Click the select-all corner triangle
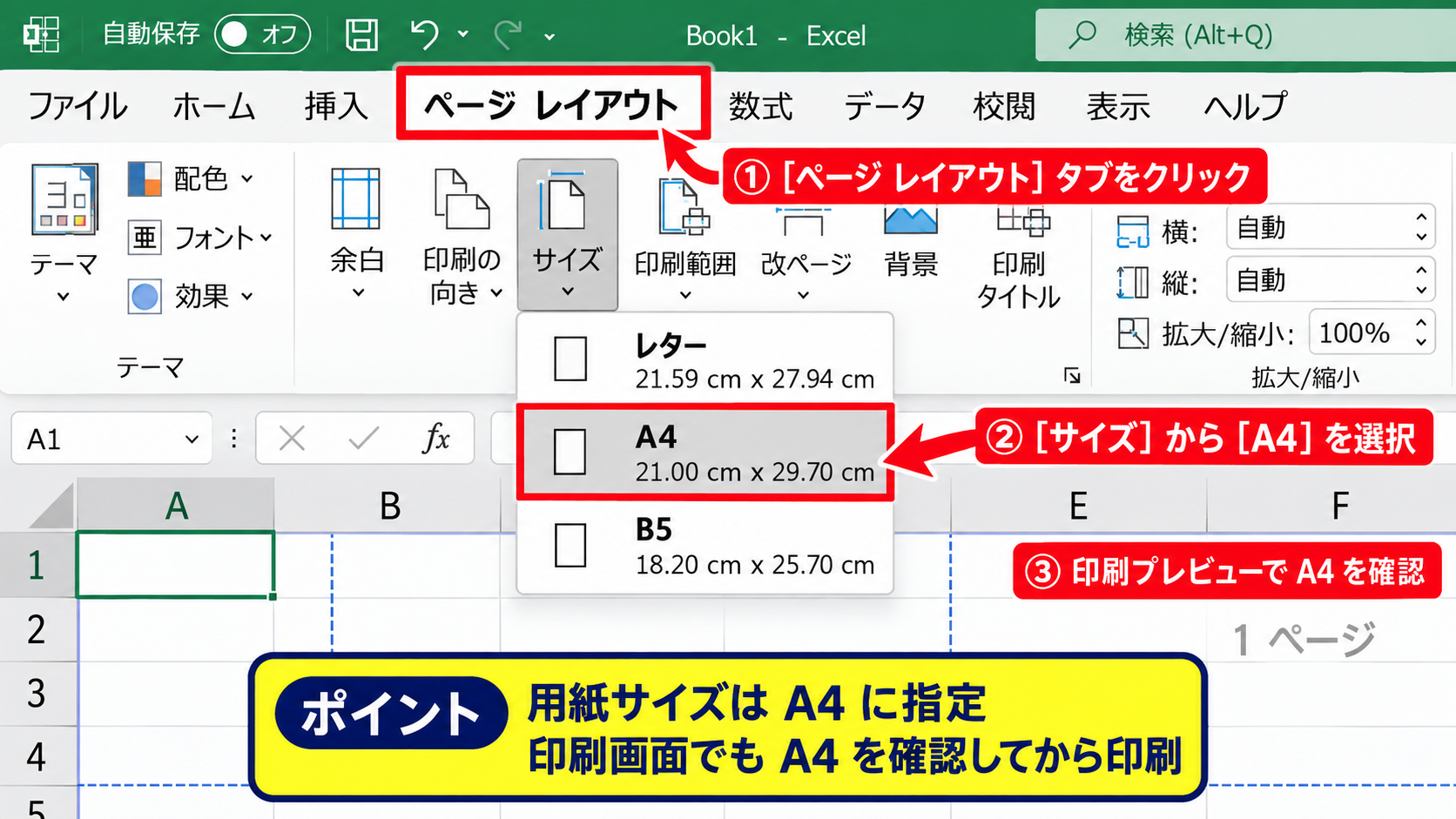The height and width of the screenshot is (819, 1456). [x=53, y=507]
